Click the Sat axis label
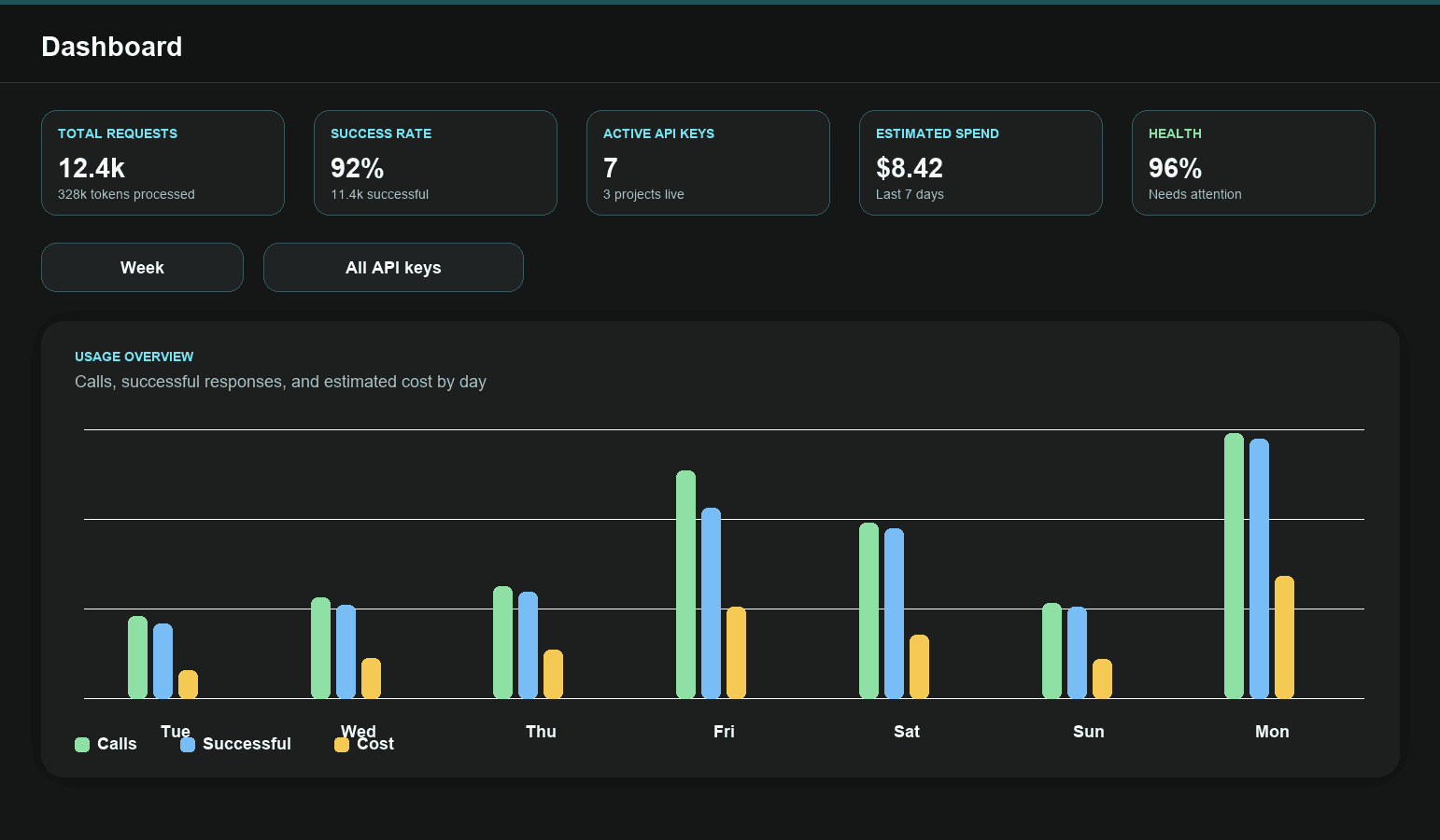The image size is (1440, 840). (907, 732)
